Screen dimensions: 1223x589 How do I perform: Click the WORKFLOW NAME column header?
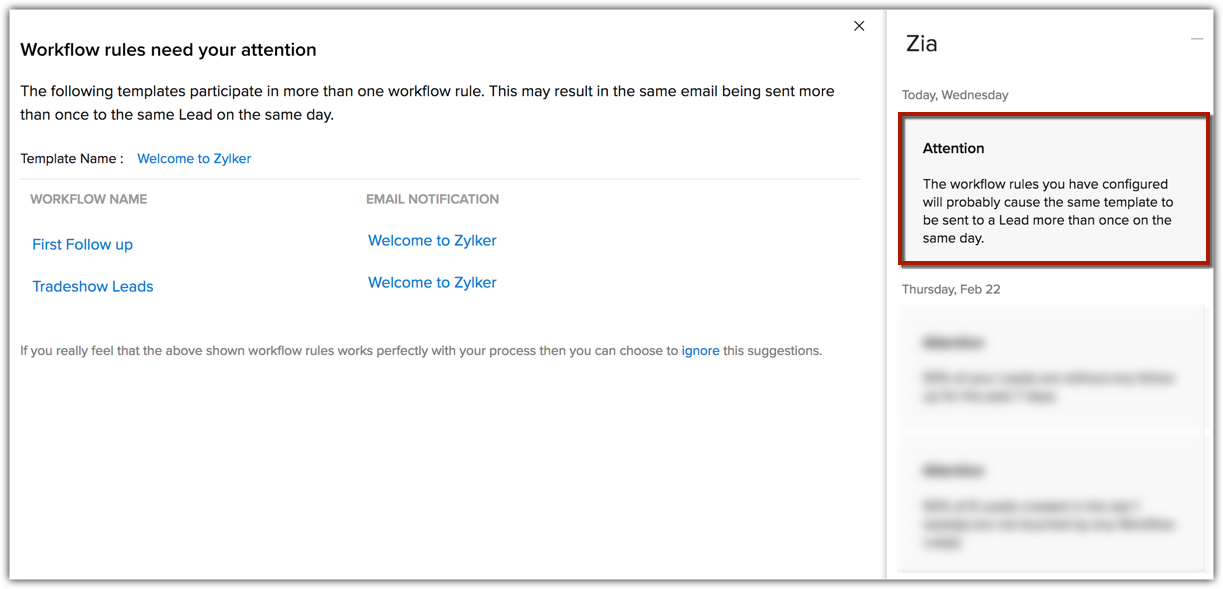point(88,199)
